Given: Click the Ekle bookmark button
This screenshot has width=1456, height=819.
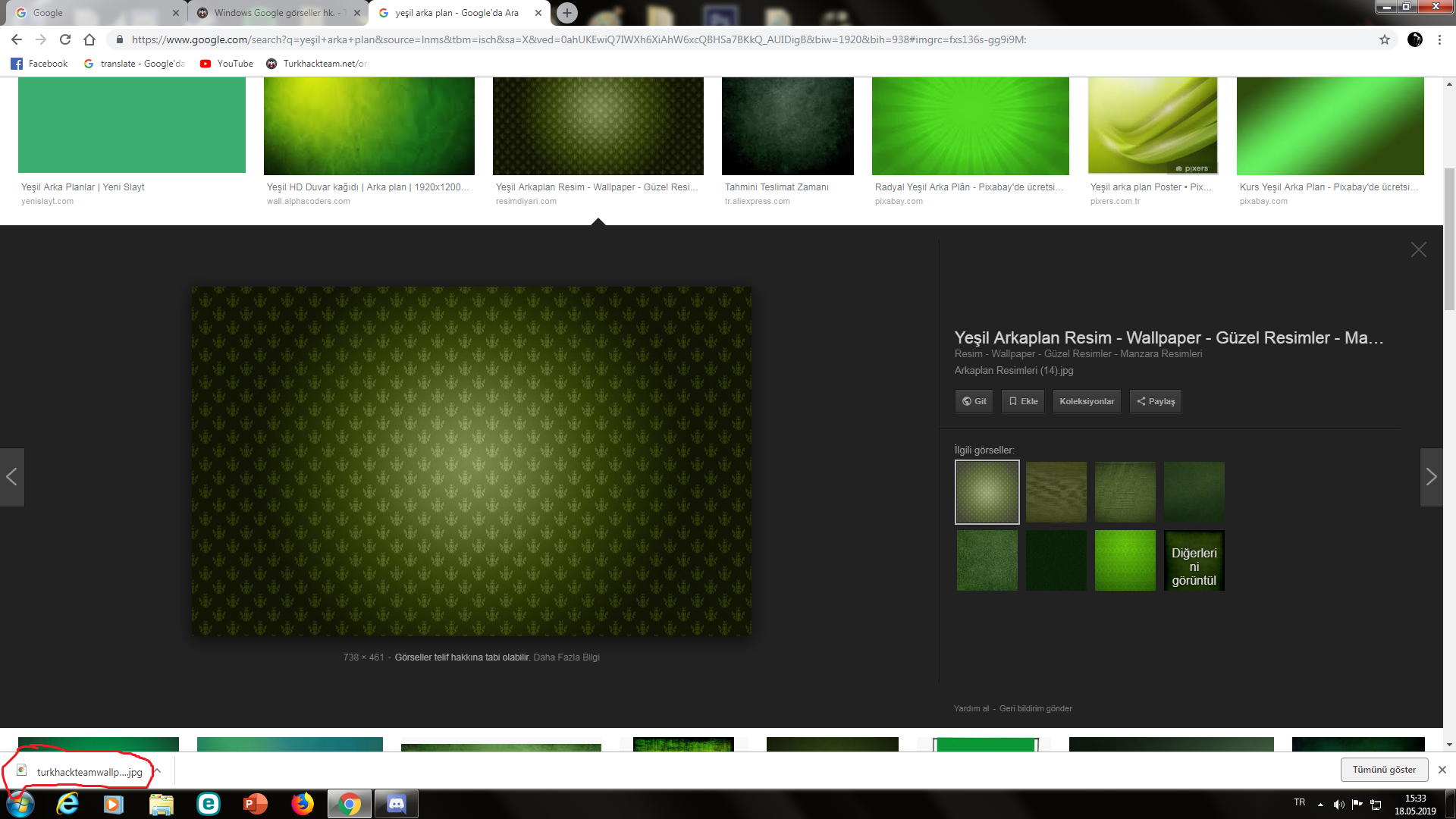Looking at the screenshot, I should [1023, 401].
